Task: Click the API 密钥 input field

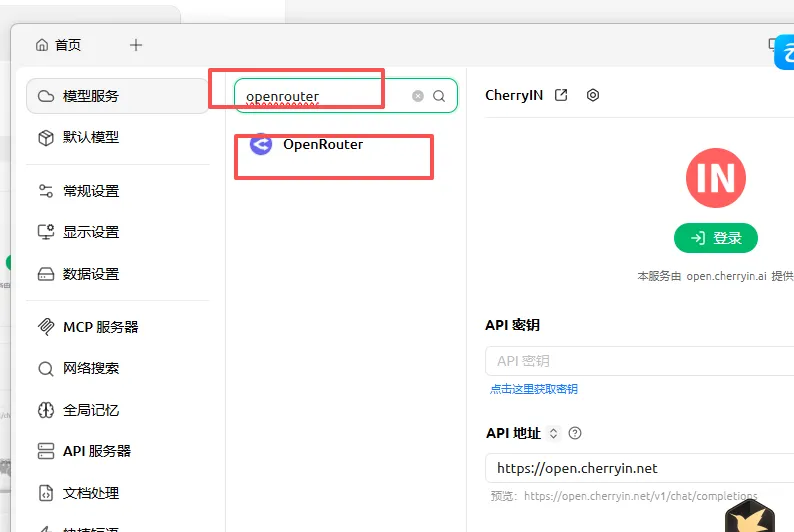Action: pos(640,361)
